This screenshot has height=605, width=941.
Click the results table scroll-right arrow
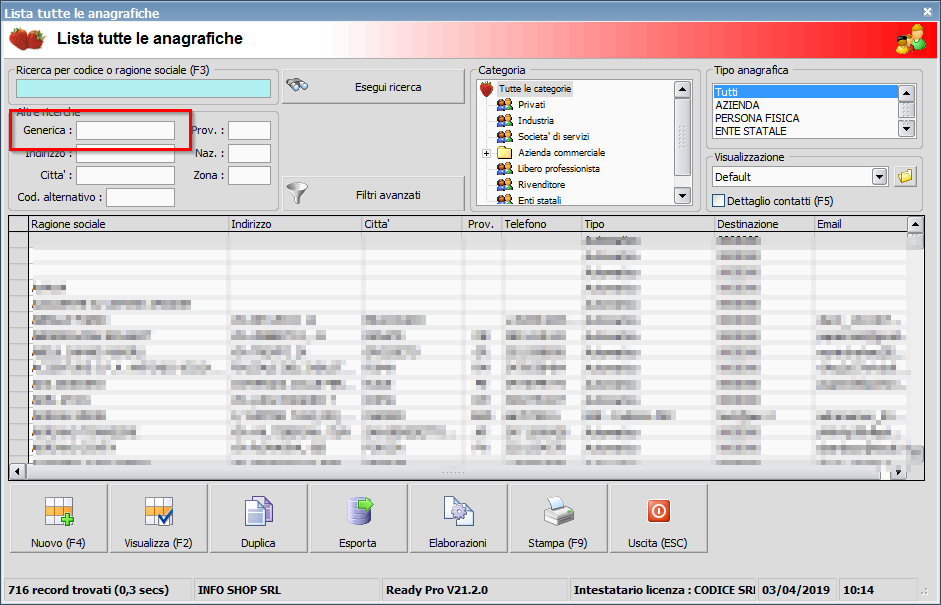point(898,472)
